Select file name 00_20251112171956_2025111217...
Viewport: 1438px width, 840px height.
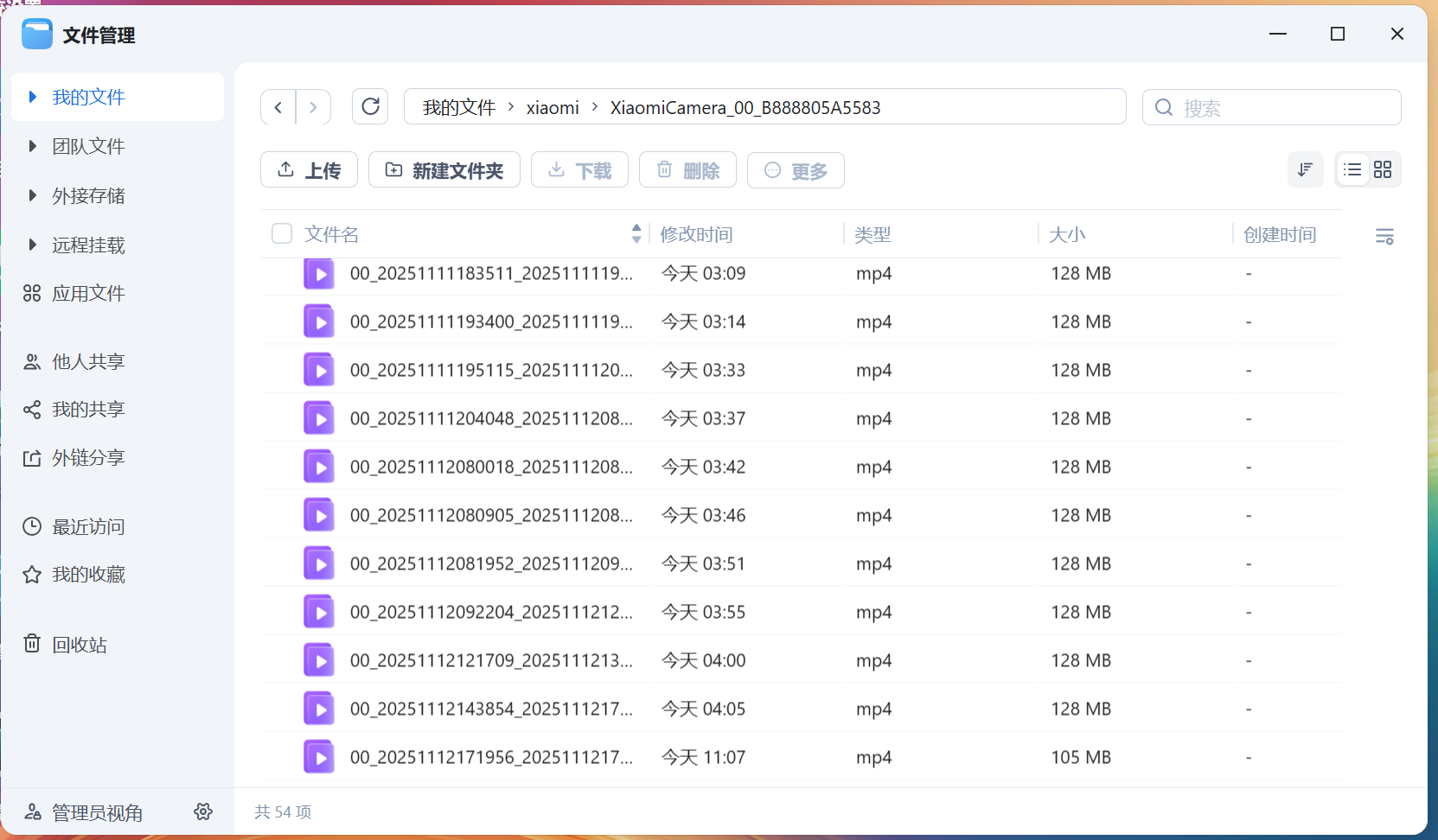(x=491, y=758)
